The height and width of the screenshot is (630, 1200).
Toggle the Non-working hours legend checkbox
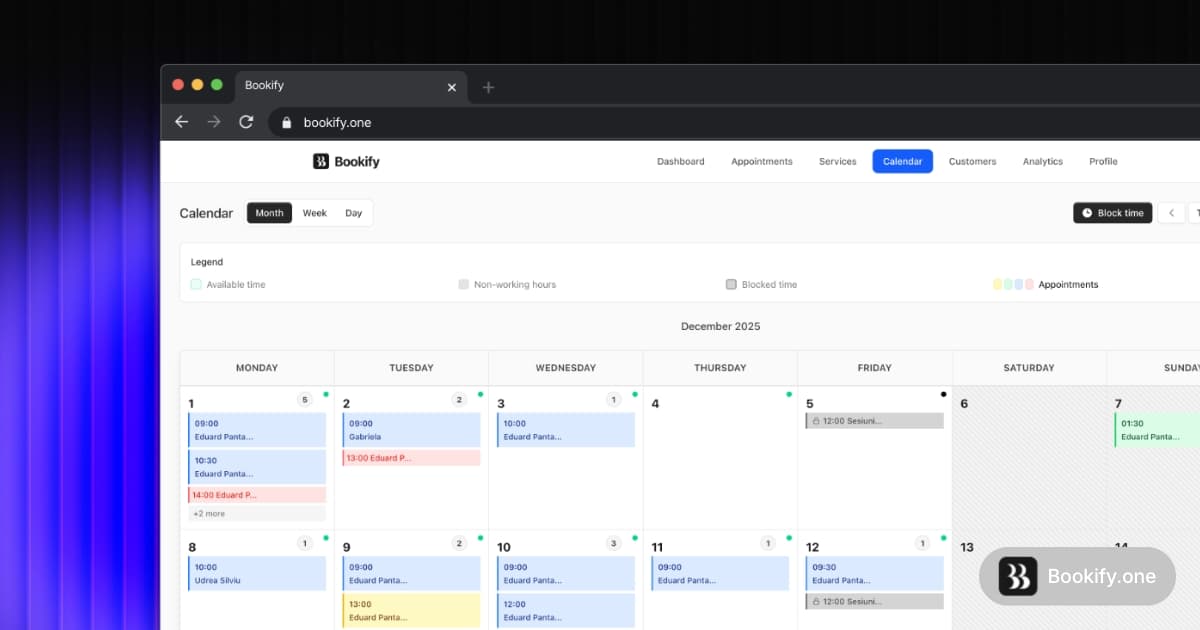464,284
